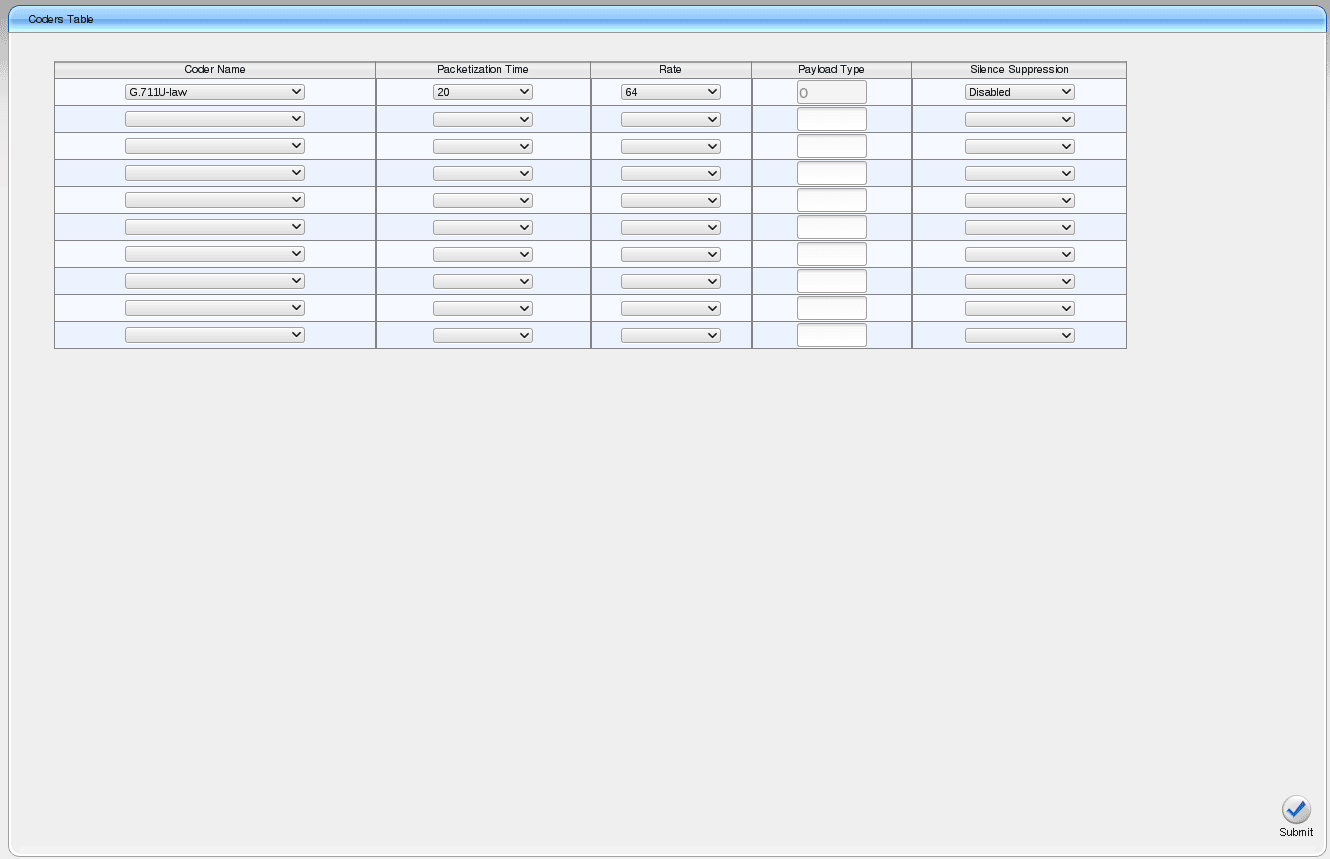Click the Payload Type field in row four
The height and width of the screenshot is (859, 1330).
(x=832, y=173)
